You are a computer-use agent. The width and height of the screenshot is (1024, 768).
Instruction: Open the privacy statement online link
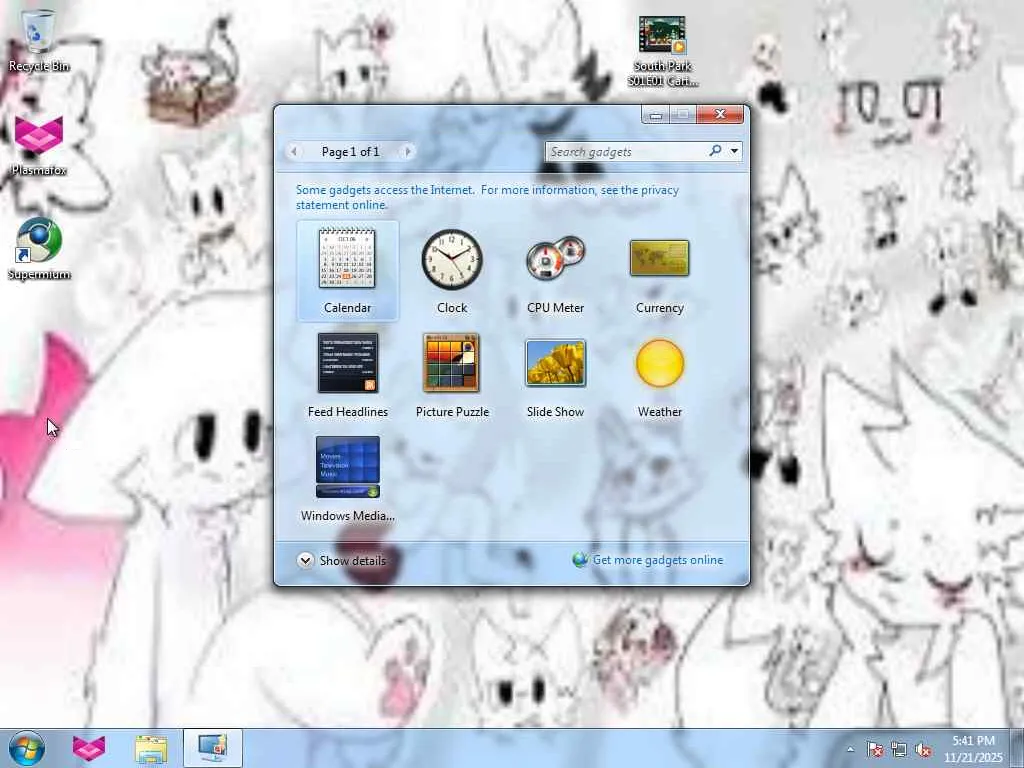coord(487,197)
